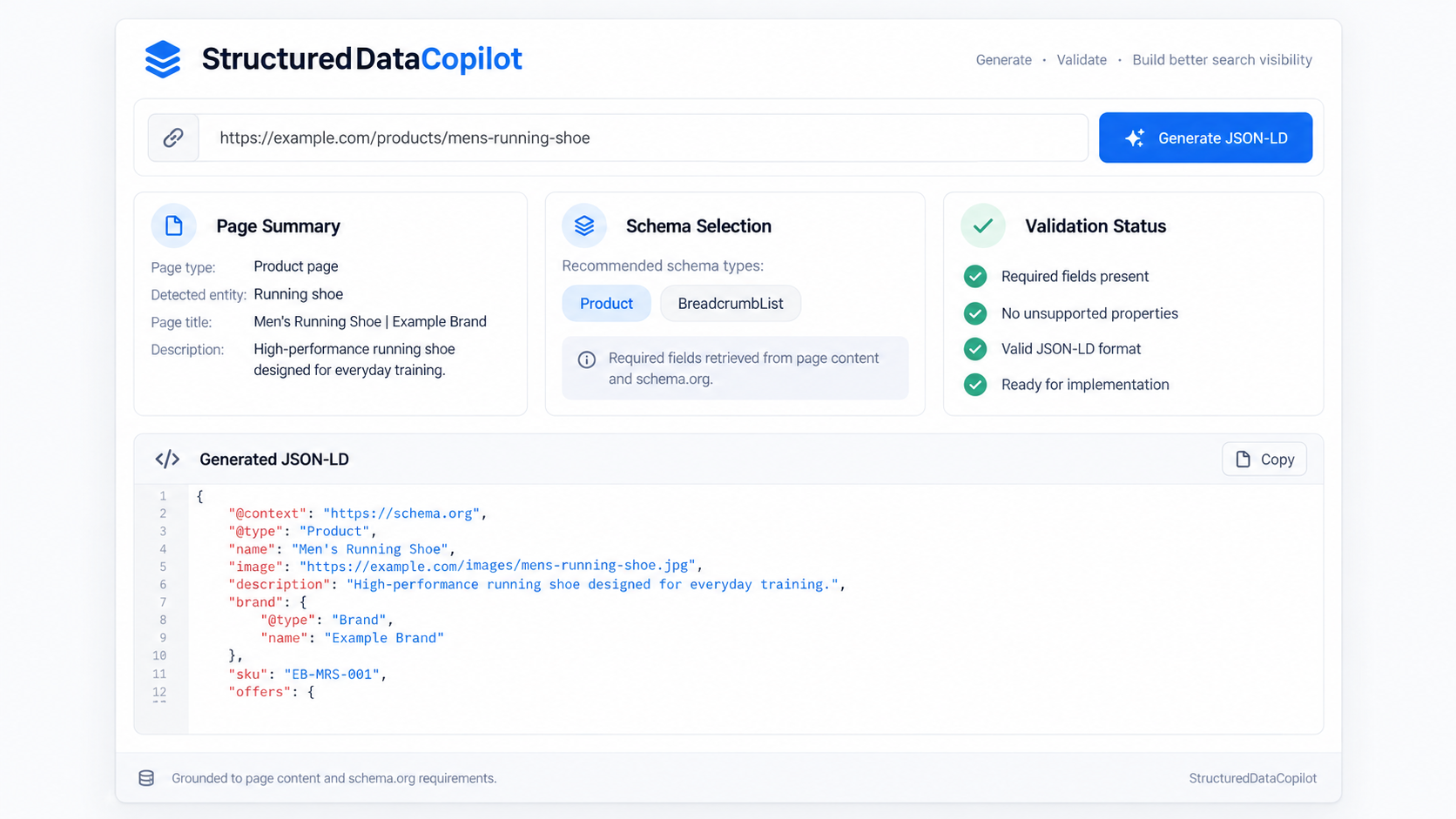Click the clipboard icon in the Copy button
1456x819 pixels.
point(1244,460)
